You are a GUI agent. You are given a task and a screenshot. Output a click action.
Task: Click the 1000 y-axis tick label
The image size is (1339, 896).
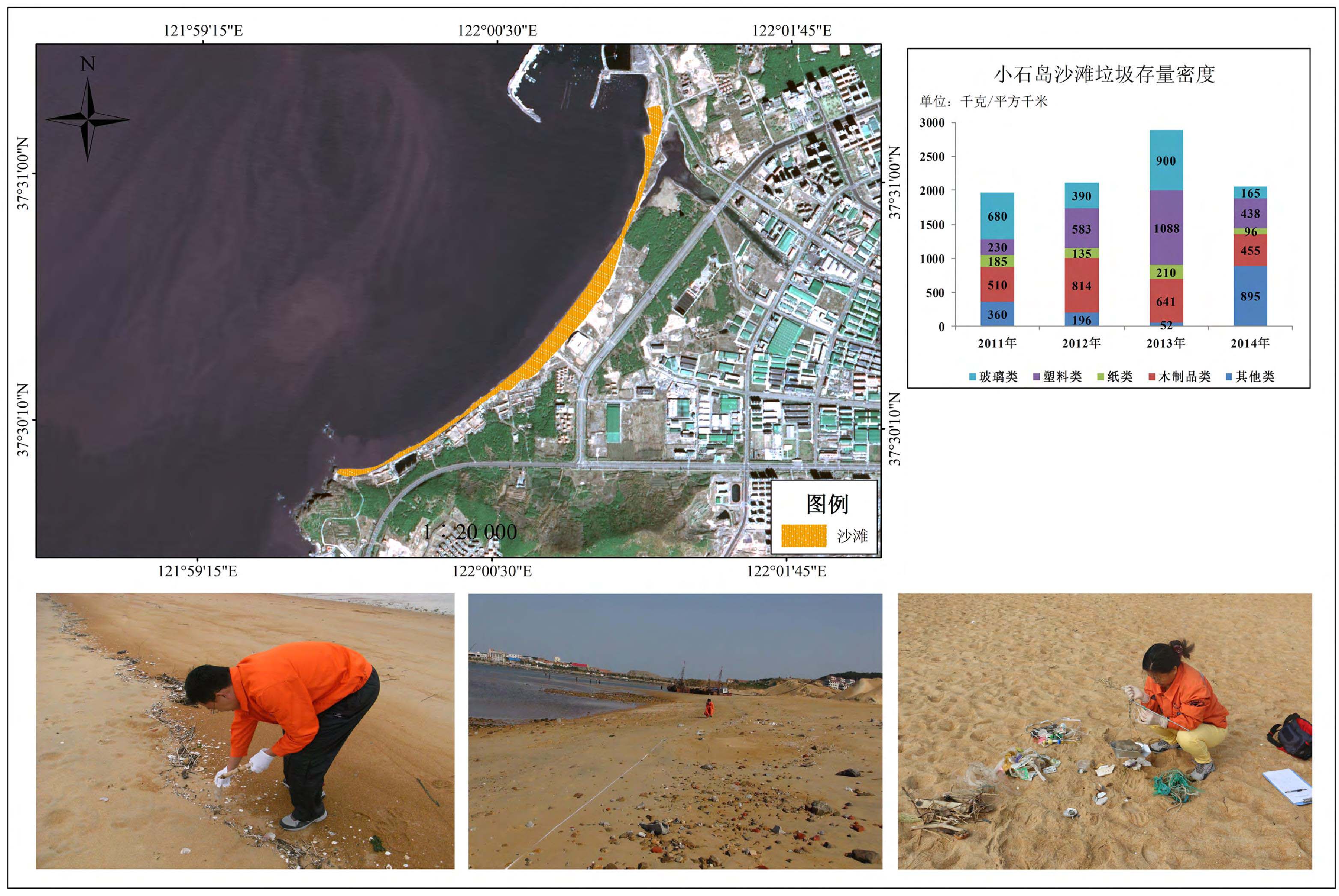coord(932,259)
